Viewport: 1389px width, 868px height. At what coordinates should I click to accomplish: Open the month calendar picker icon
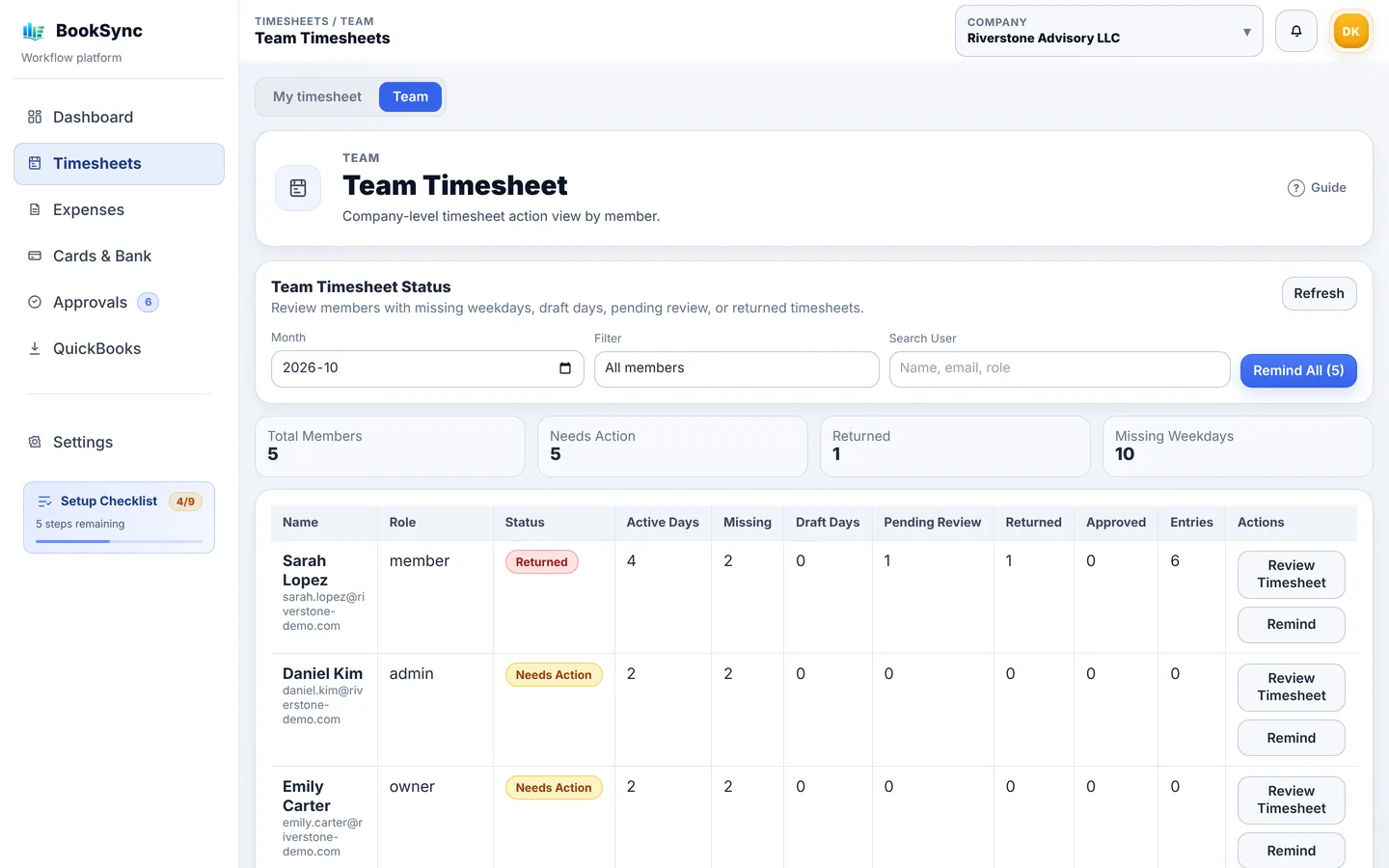coord(565,368)
